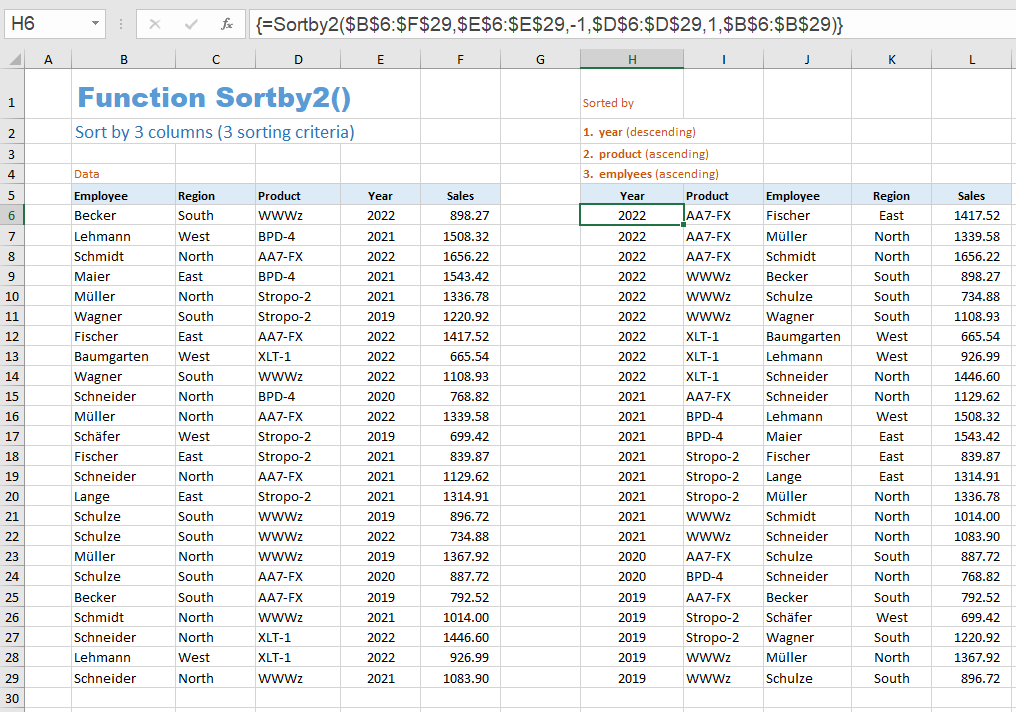
Task: Select column I header
Action: [x=723, y=59]
